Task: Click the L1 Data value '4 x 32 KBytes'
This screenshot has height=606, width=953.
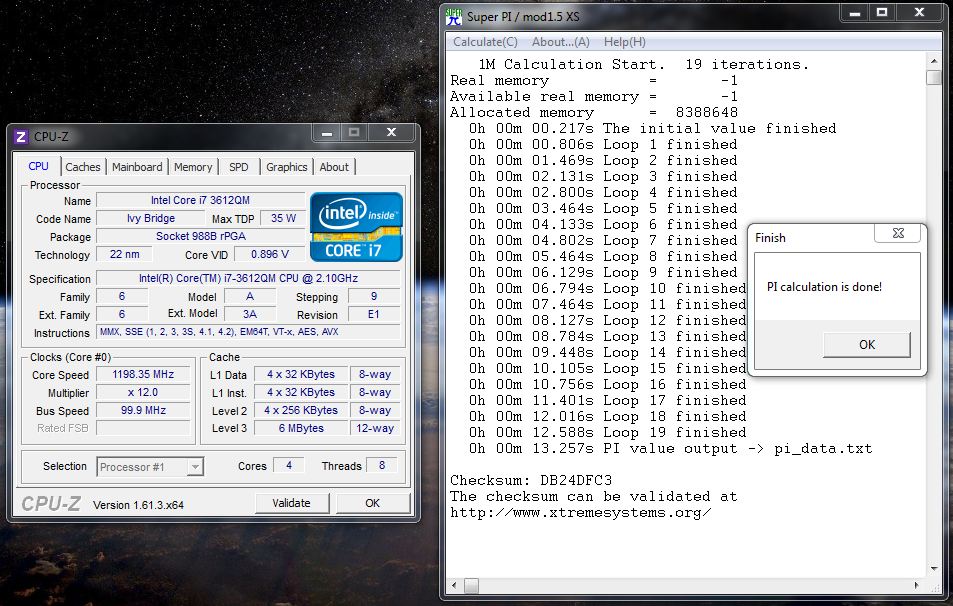Action: pos(301,374)
